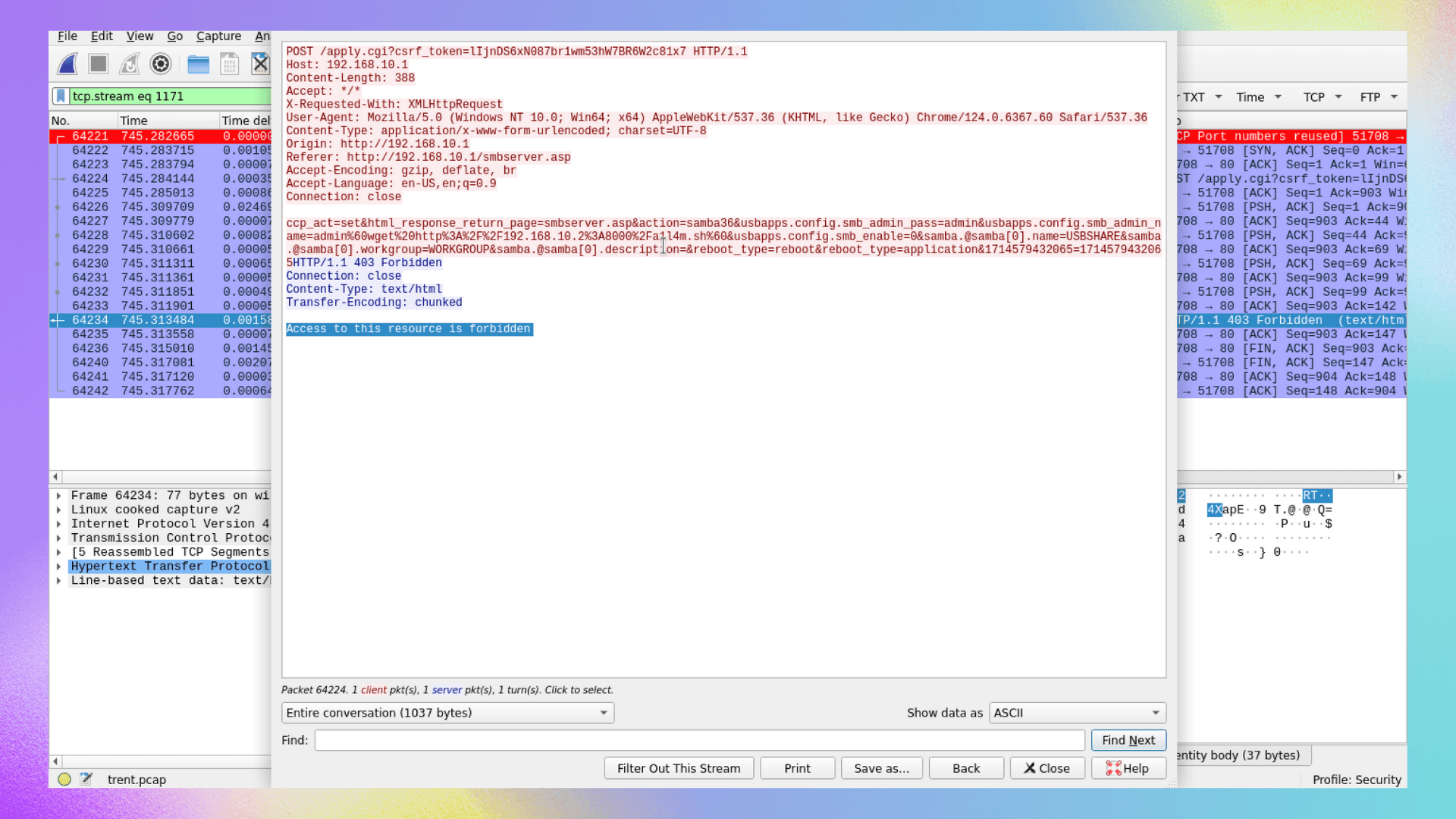Expand the 5 Reassembled TCP Segments item
This screenshot has width=1456, height=819.
point(58,552)
